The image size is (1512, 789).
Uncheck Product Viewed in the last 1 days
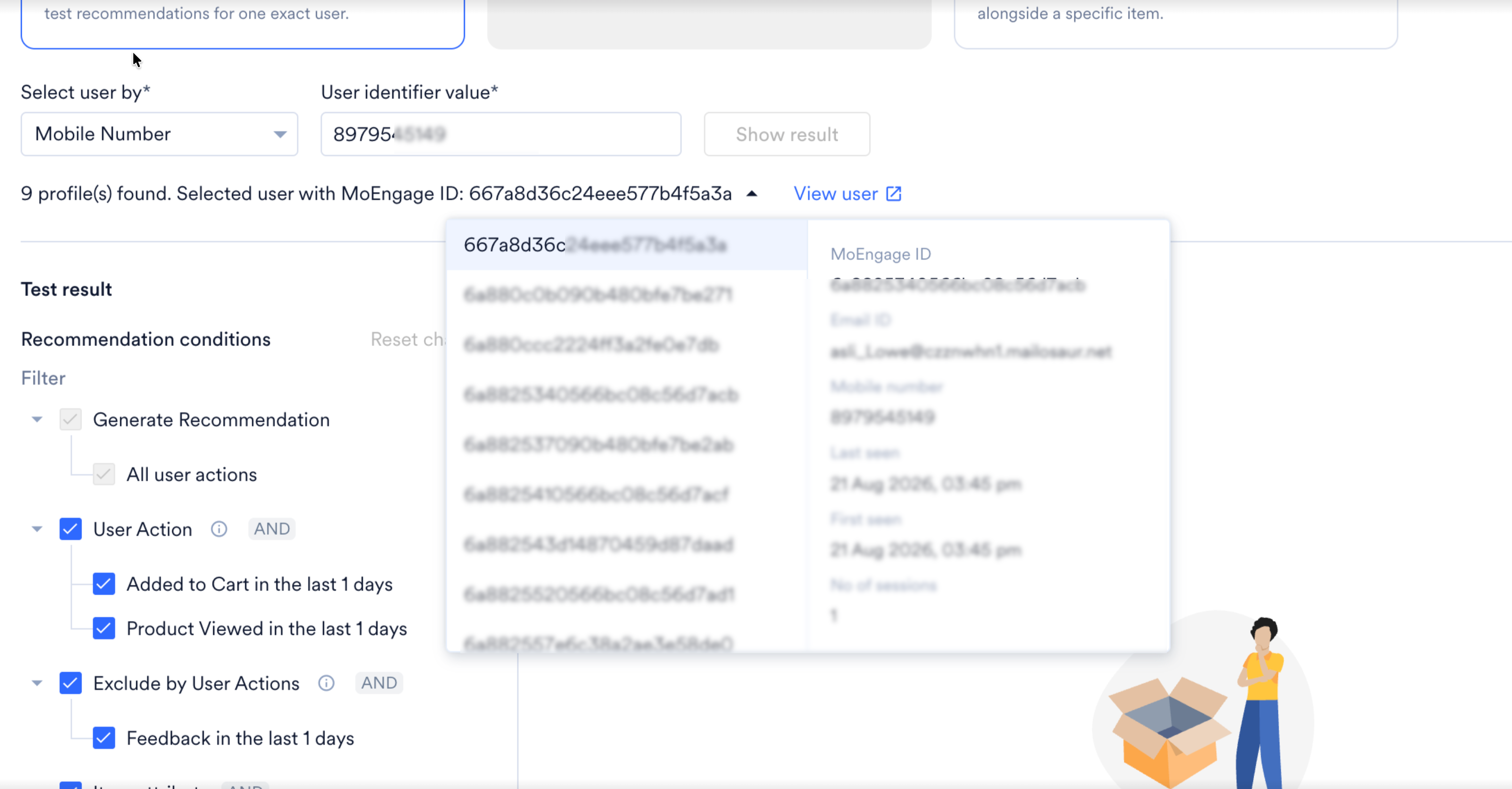click(x=104, y=628)
